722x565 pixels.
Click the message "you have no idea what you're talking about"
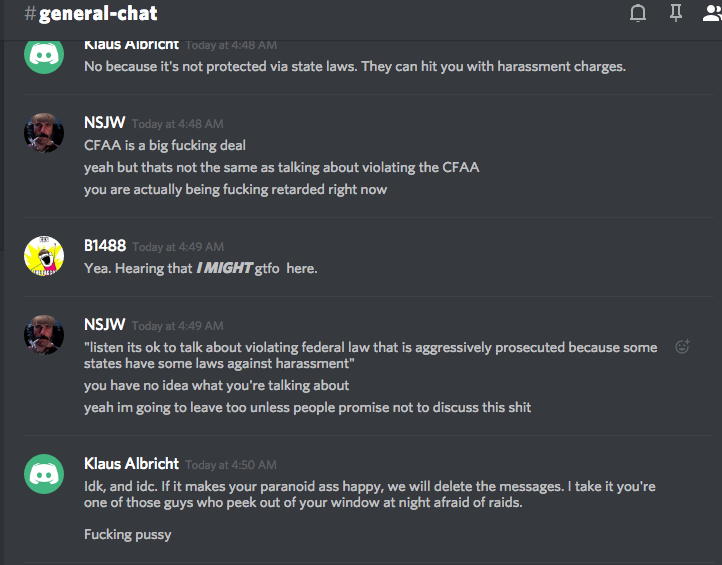[216, 386]
